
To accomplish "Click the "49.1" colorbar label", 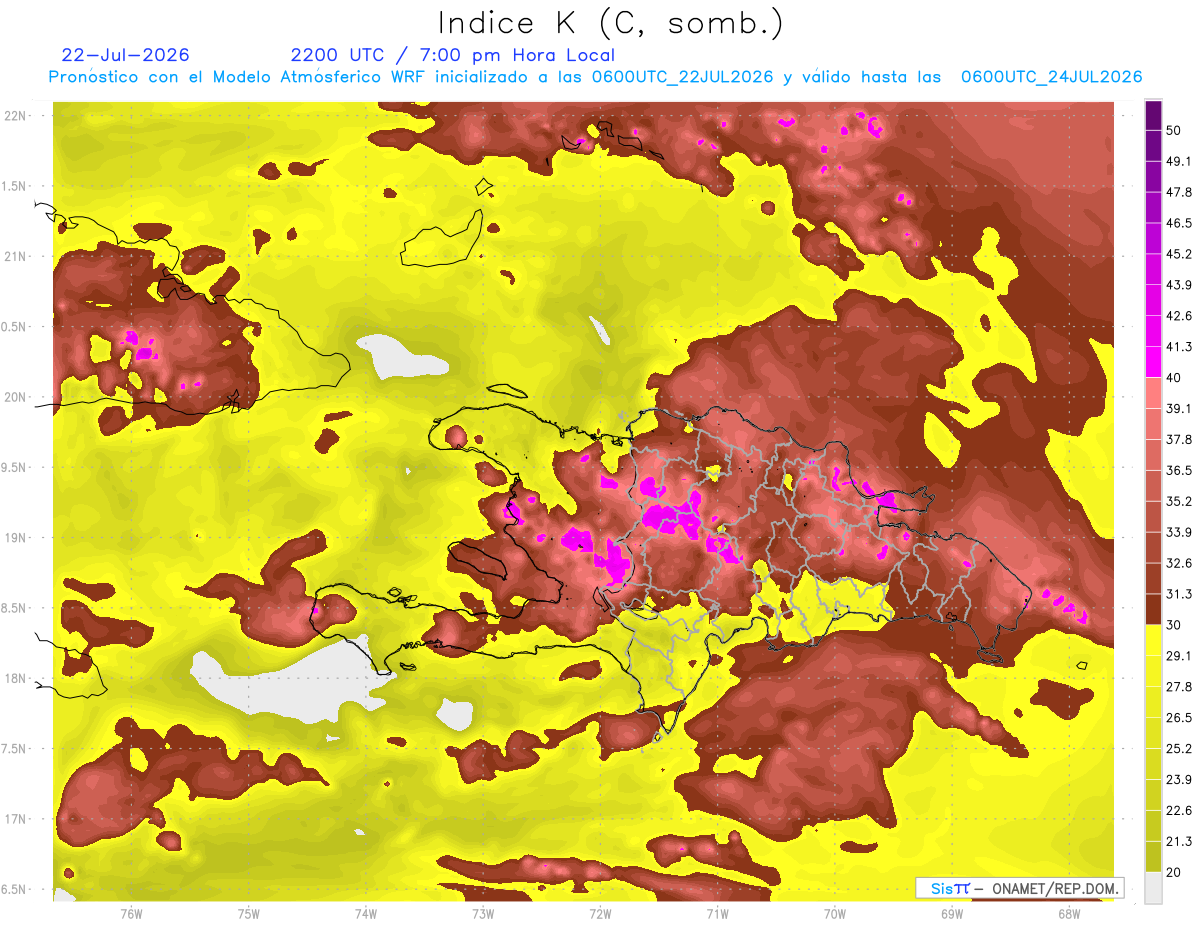I will 1179,161.
